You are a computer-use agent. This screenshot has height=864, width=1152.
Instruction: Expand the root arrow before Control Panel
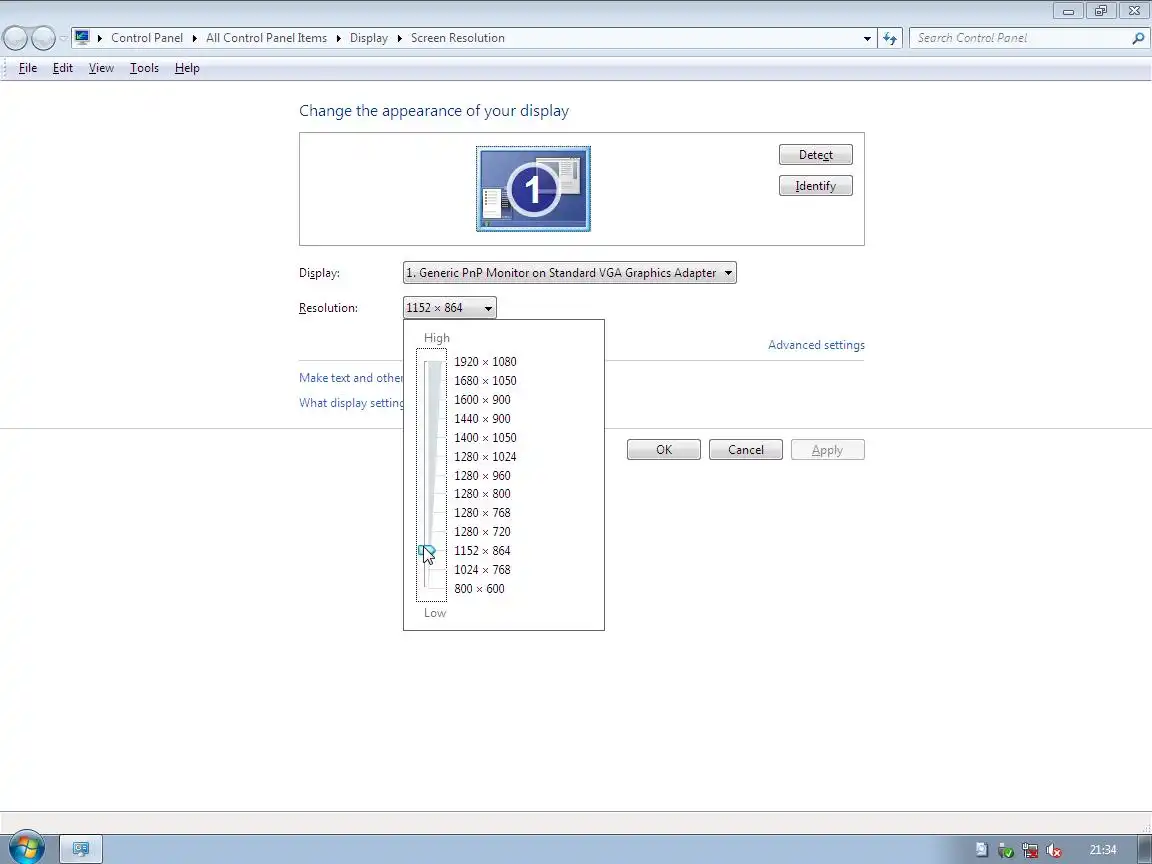tap(100, 38)
